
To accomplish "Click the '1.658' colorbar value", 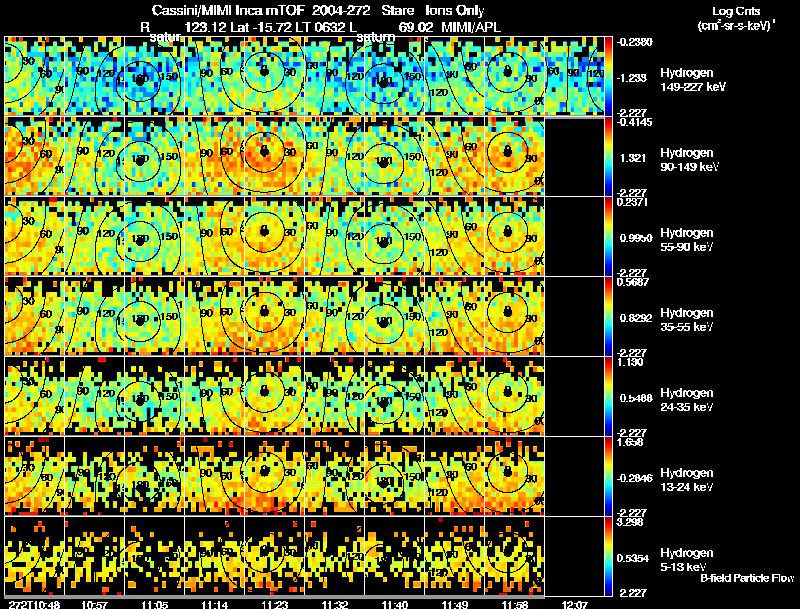I will 631,442.
